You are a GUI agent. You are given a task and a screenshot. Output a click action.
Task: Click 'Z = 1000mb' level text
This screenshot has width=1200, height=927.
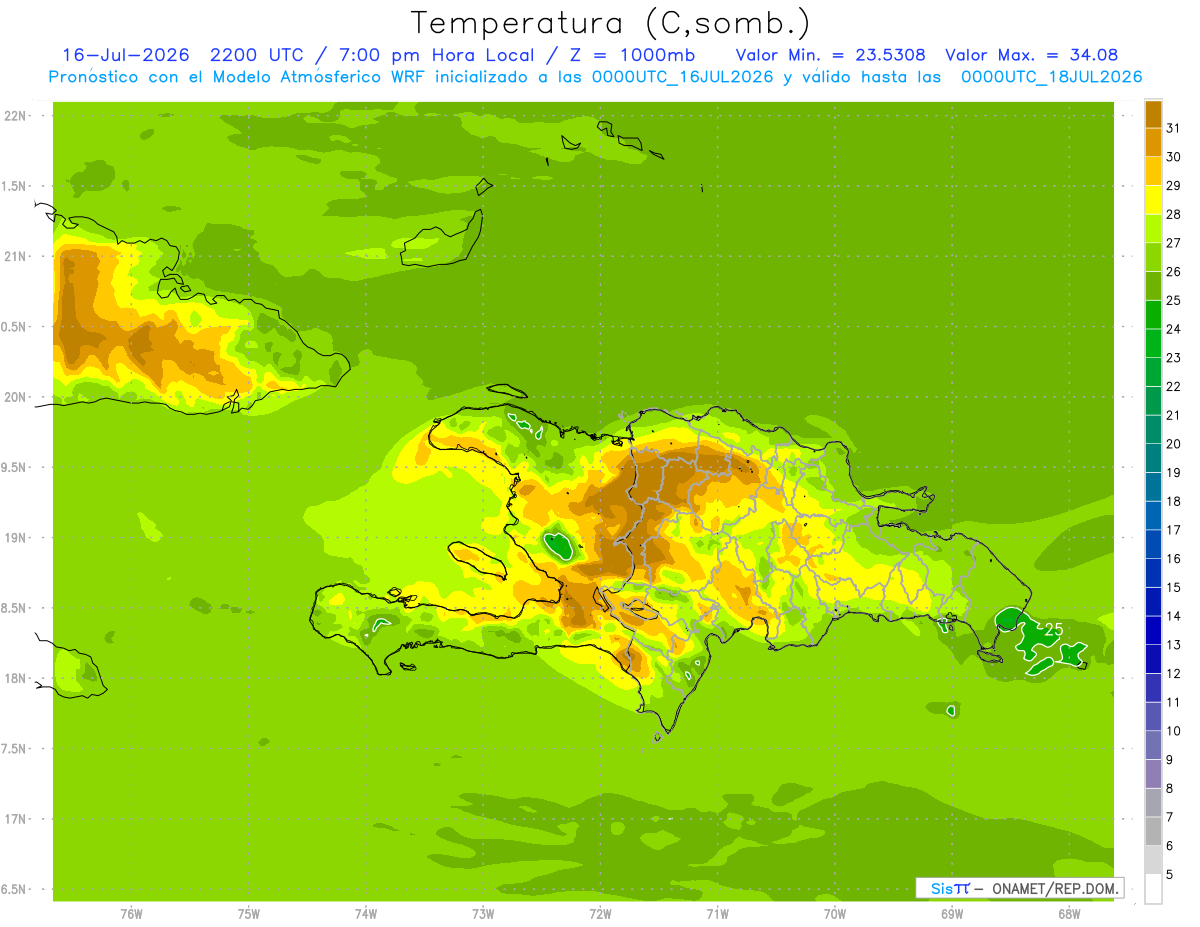point(632,55)
